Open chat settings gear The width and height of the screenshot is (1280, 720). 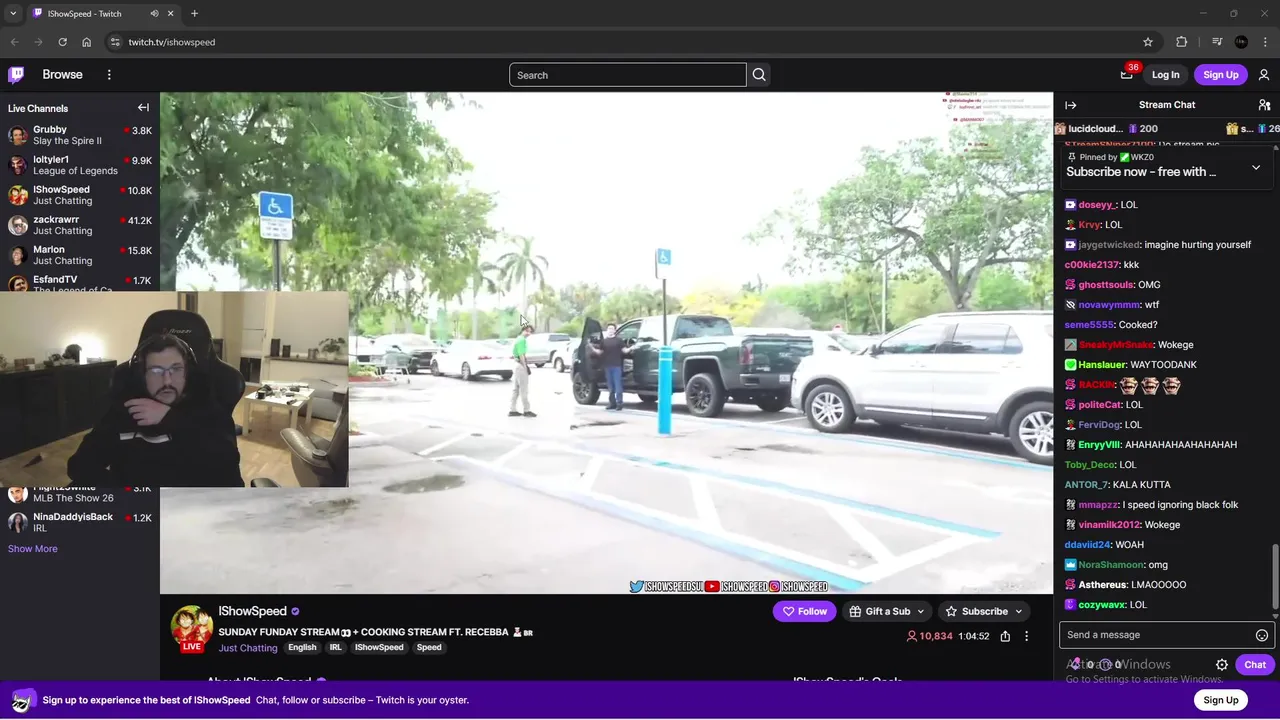(1222, 665)
